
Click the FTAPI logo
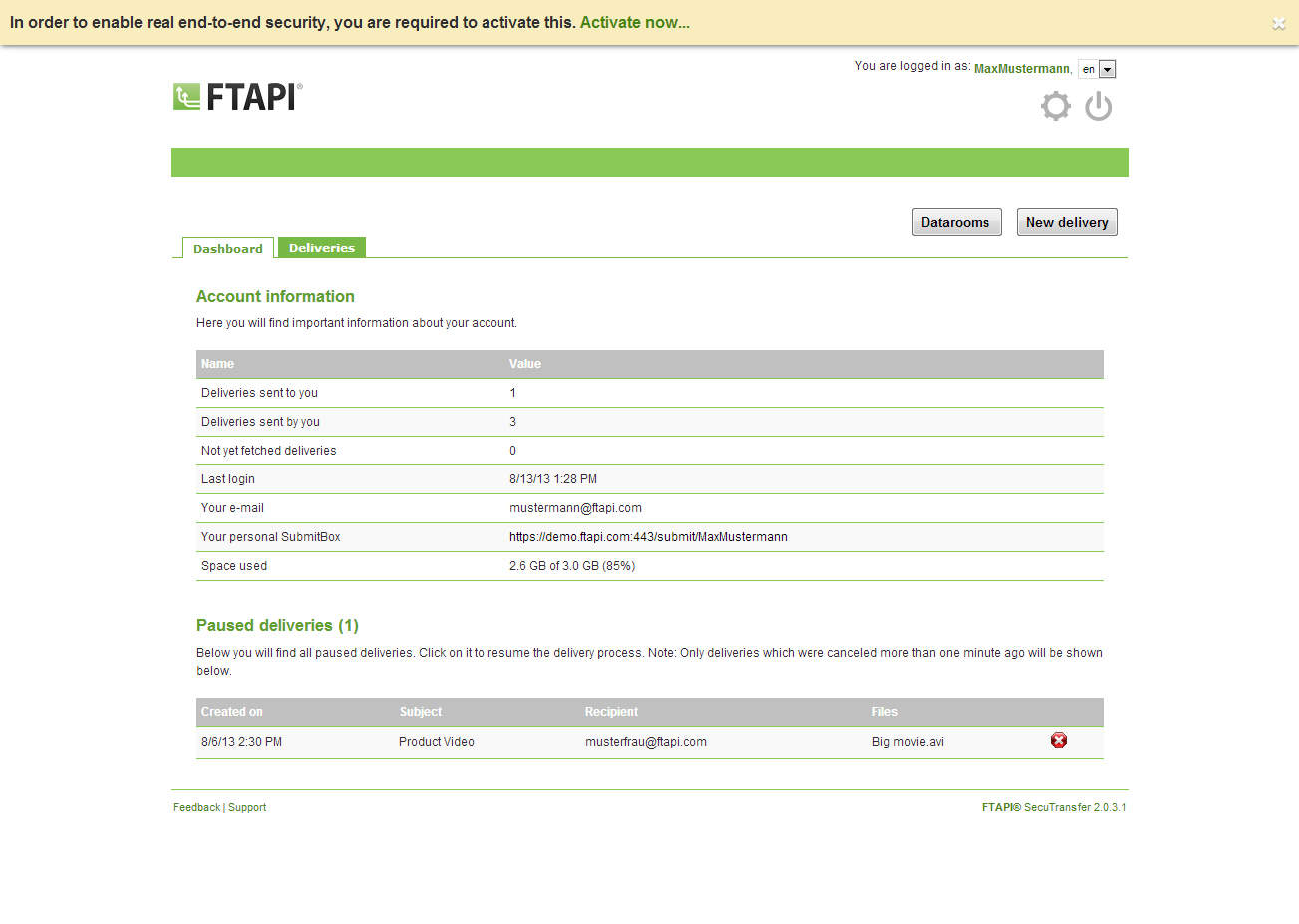pos(236,95)
